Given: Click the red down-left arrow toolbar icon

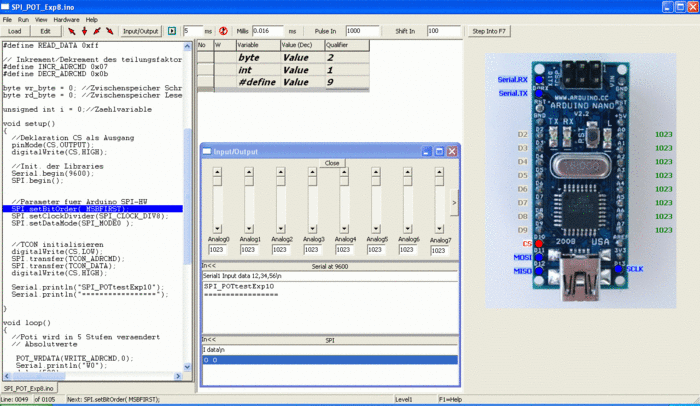Looking at the screenshot, I should click(97, 31).
